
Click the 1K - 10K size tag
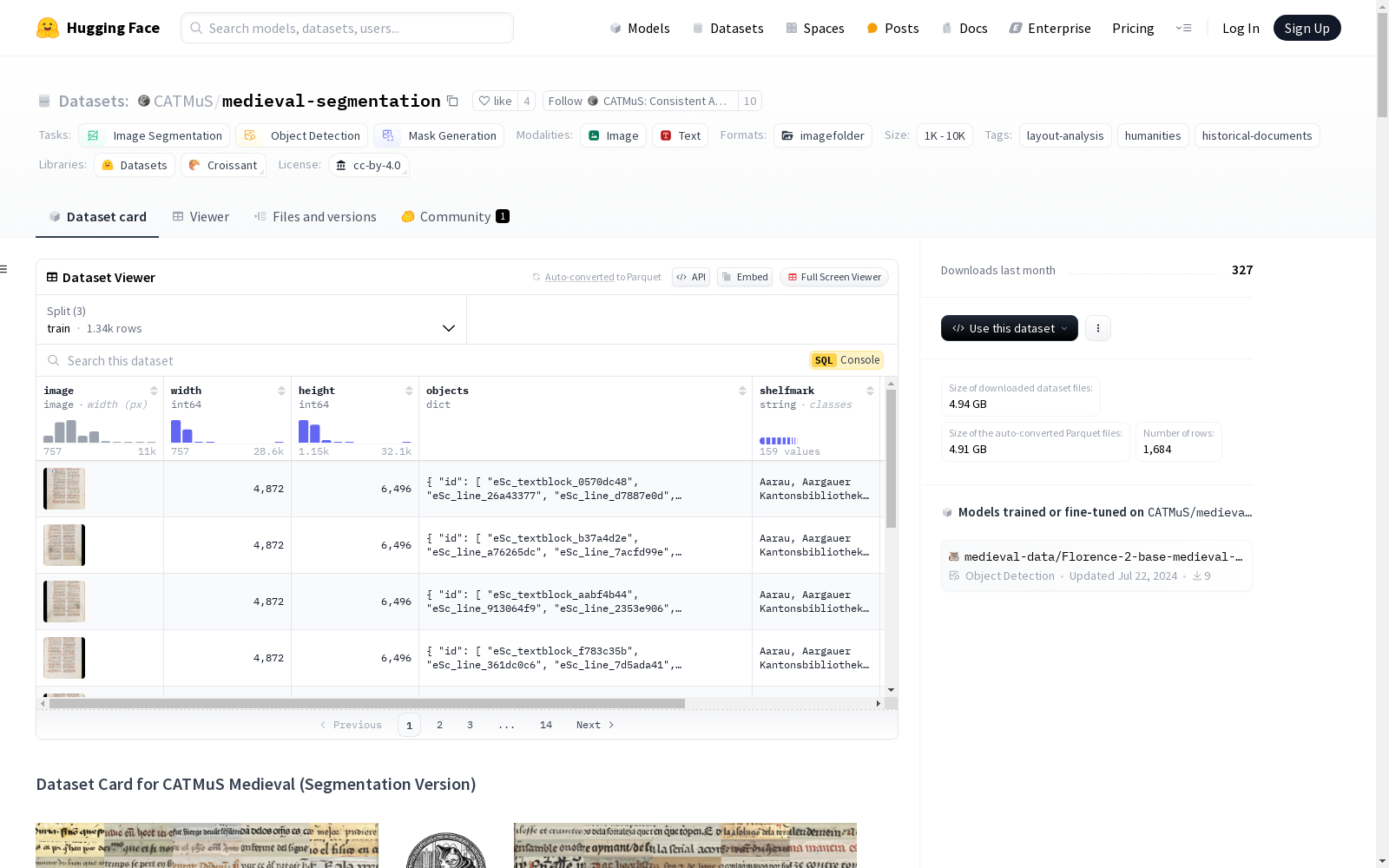point(945,135)
